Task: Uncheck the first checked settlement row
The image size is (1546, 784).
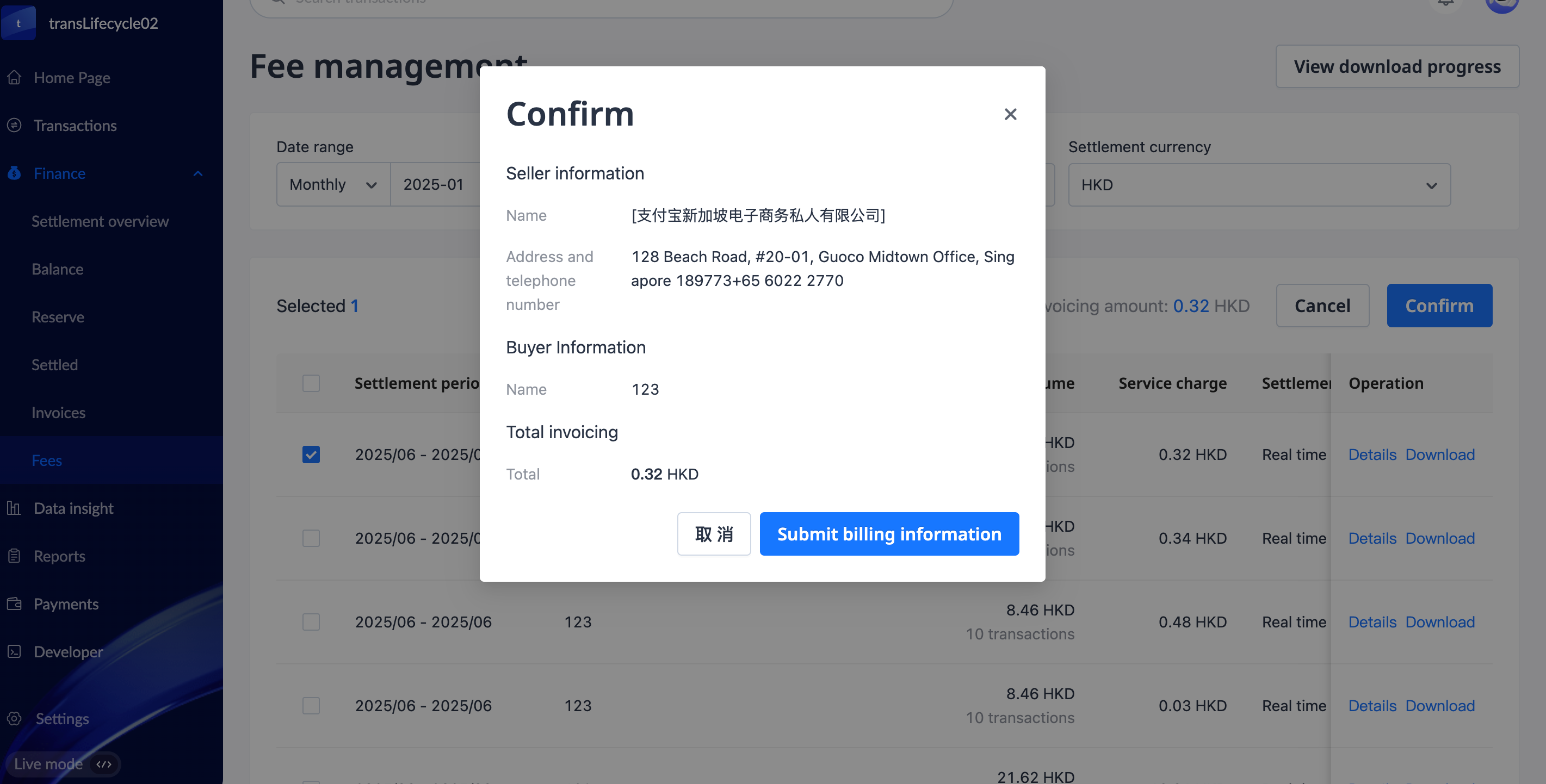Action: [311, 455]
